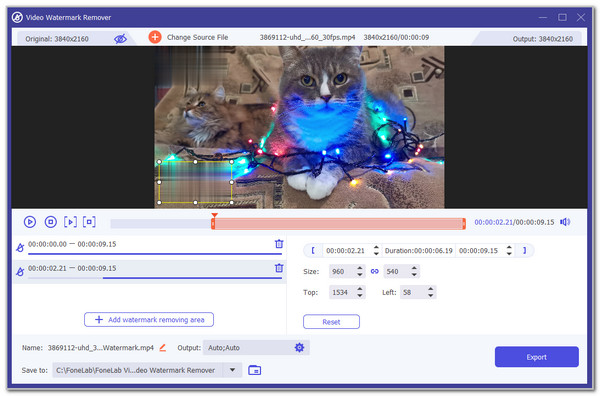Minimize the Video Watermark Remover window
This screenshot has height=396, width=600.
point(543,17)
